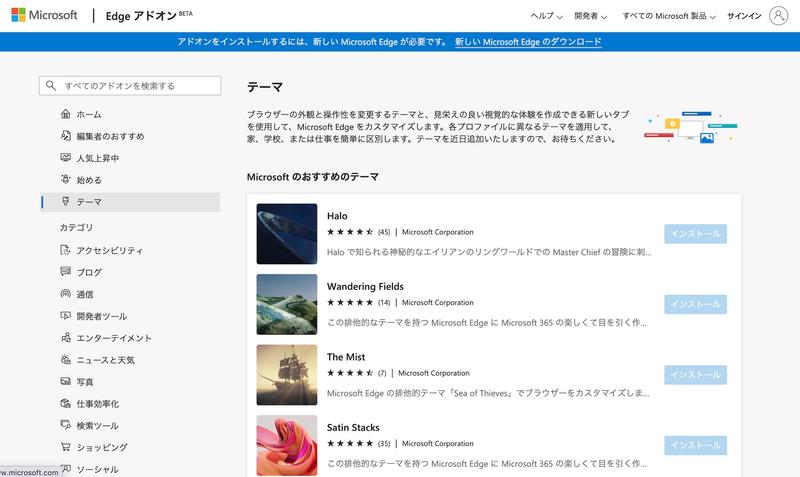Click インストール button for The Mist

[695, 374]
